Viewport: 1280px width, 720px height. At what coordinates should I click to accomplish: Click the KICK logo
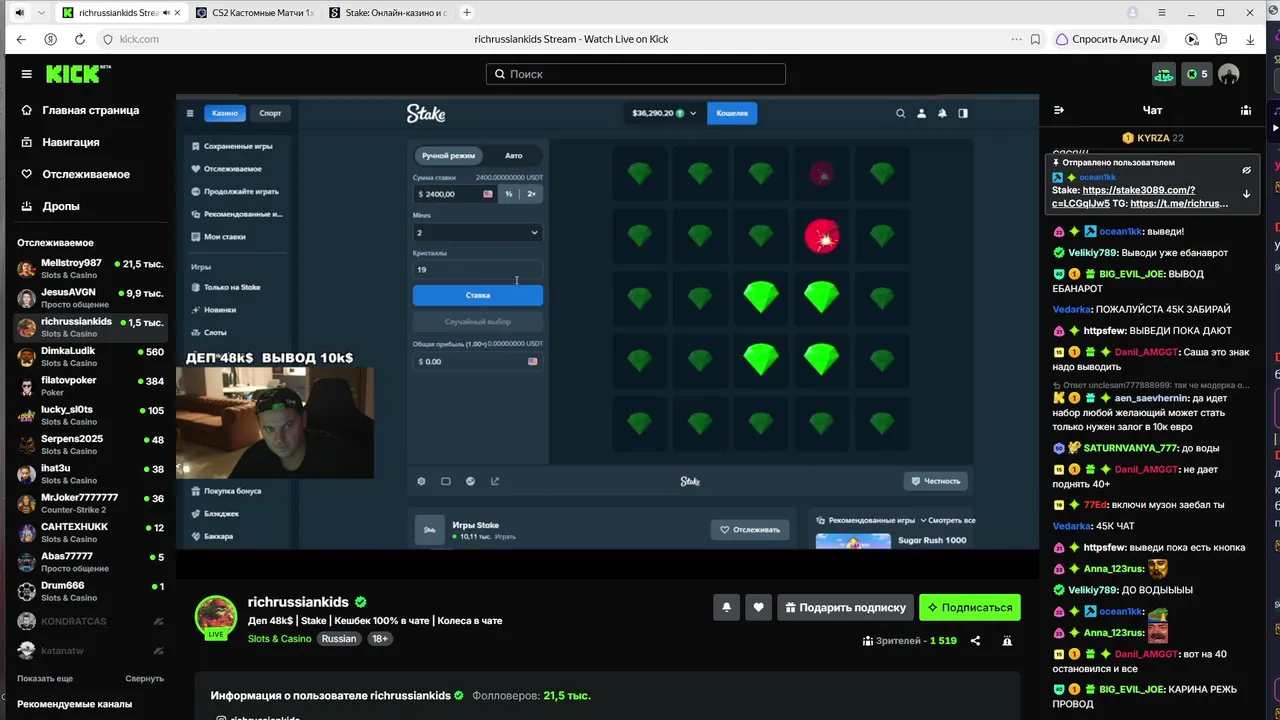[x=78, y=74]
